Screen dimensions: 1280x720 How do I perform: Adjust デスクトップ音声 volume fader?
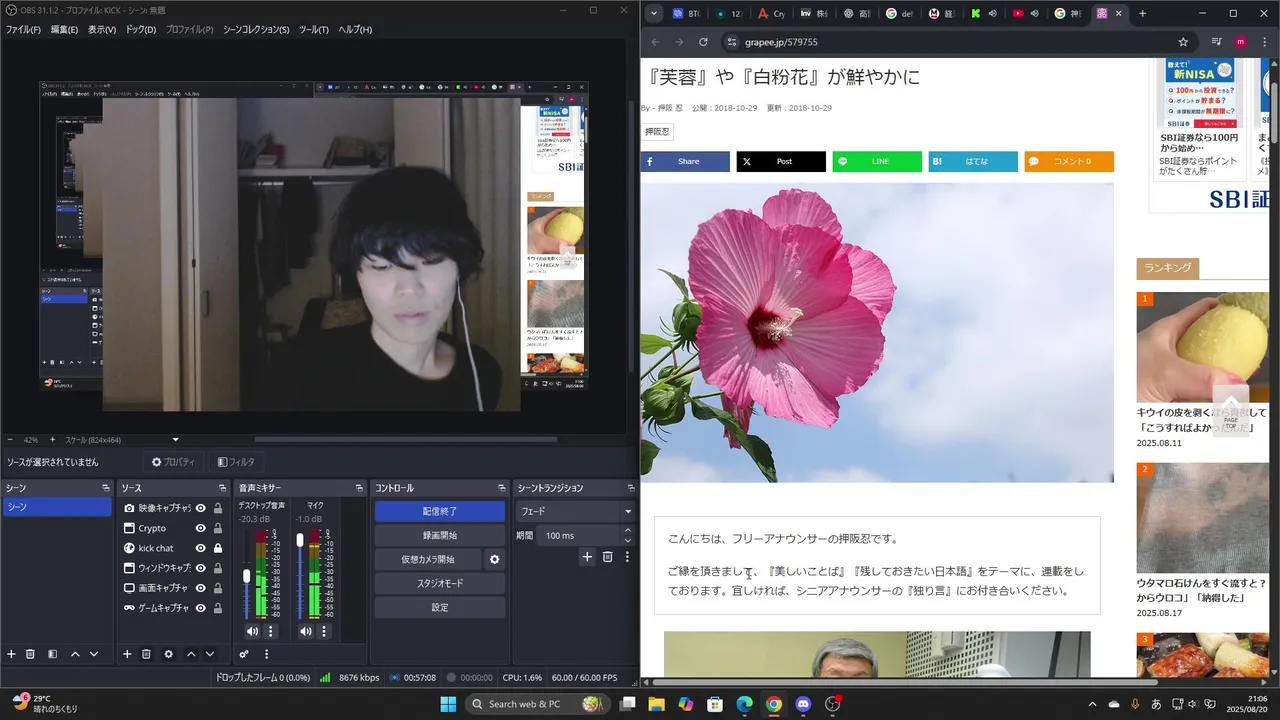tap(247, 576)
